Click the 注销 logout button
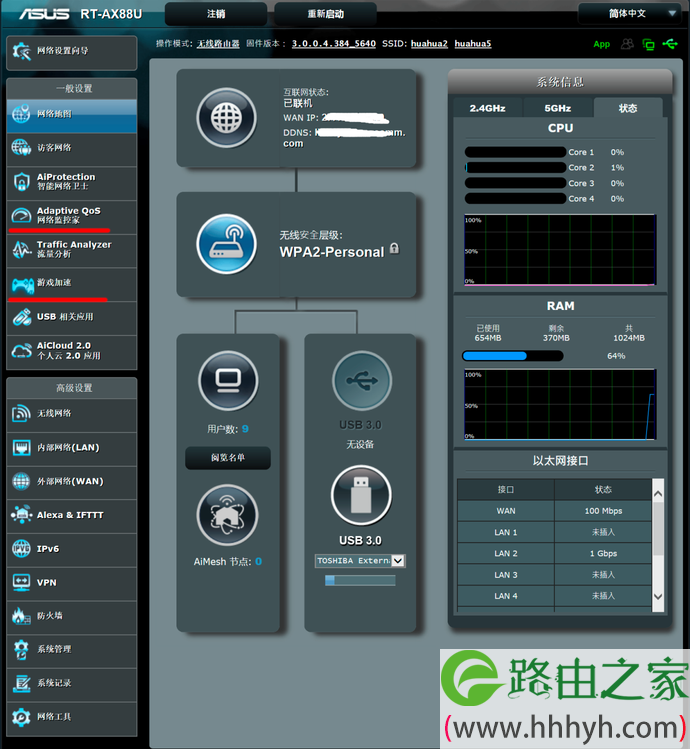Screen dimensions: 690x749 216,14
